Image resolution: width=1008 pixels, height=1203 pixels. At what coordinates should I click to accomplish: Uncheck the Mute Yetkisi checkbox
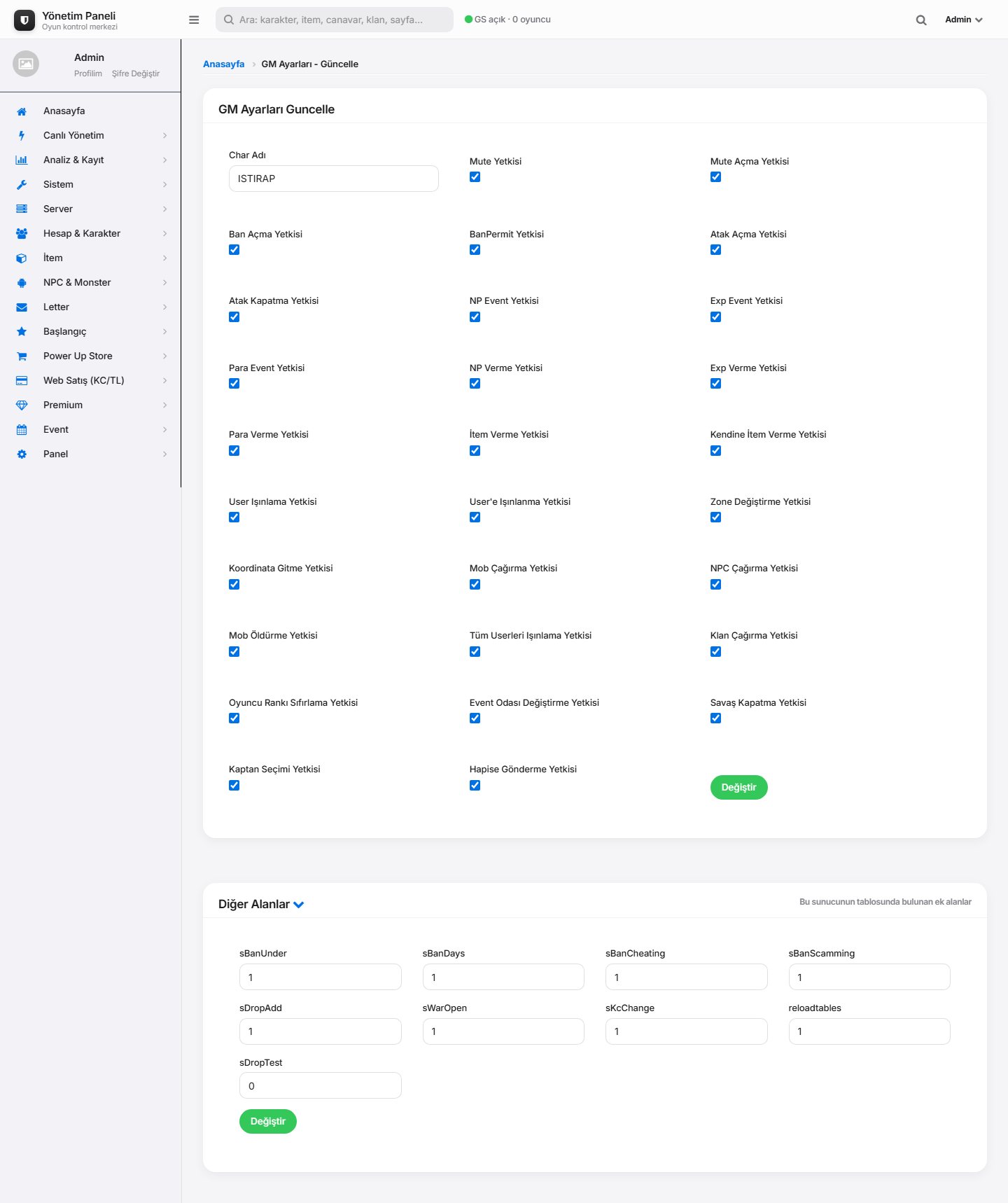tap(475, 177)
